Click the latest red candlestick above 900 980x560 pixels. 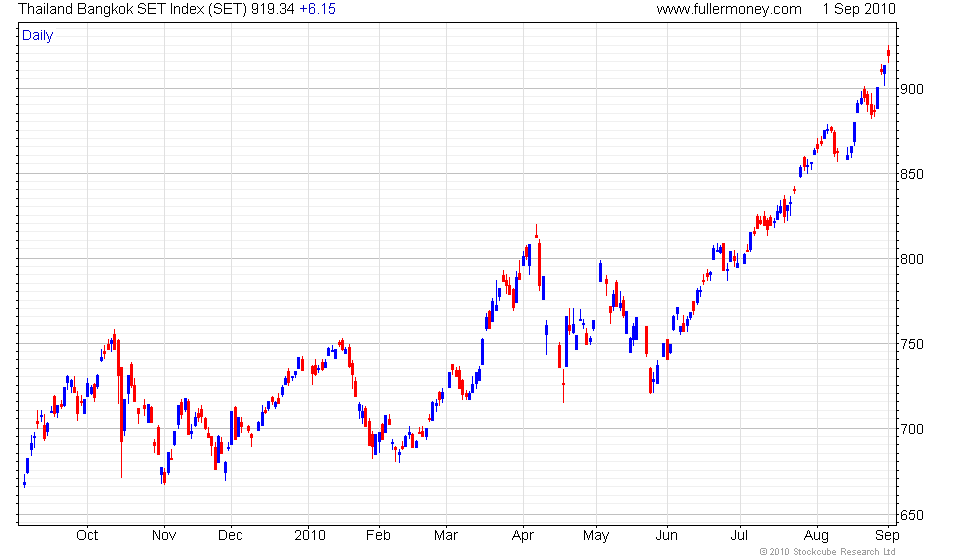[888, 54]
